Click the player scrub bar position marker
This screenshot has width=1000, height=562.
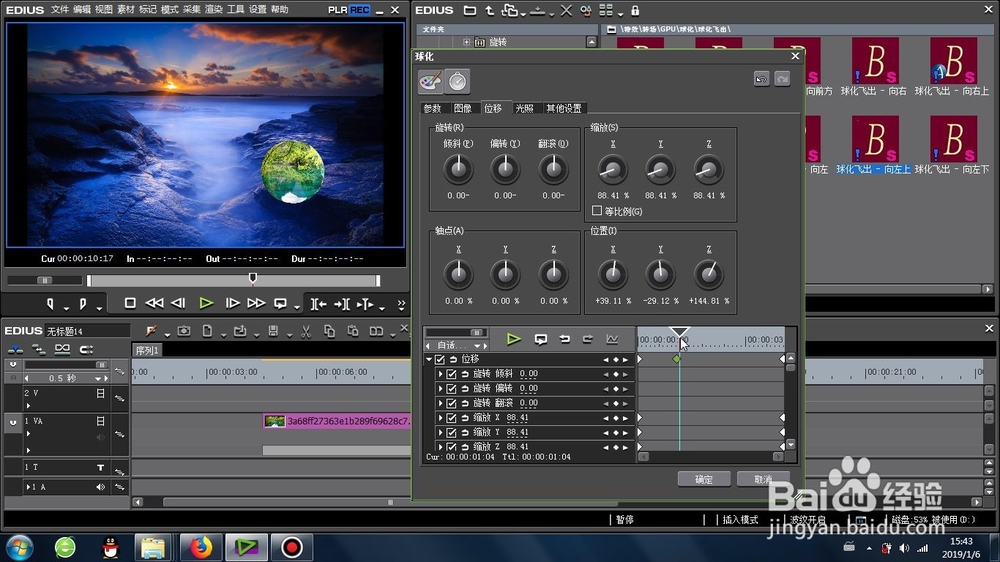(253, 278)
